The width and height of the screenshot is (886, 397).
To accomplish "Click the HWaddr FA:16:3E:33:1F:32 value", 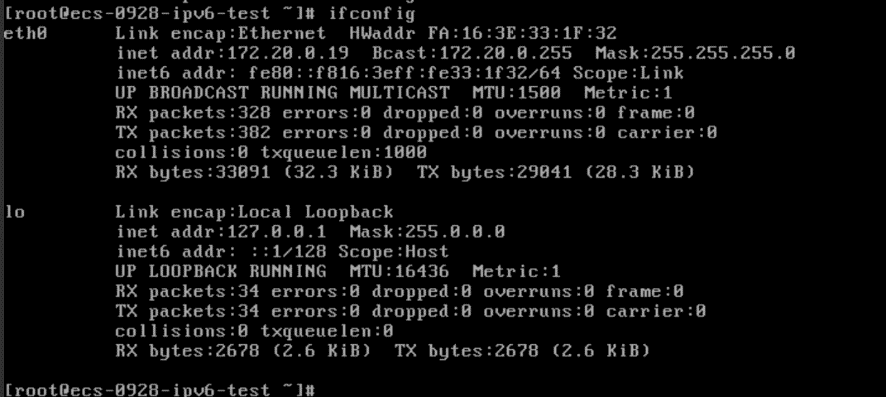I will [483, 34].
